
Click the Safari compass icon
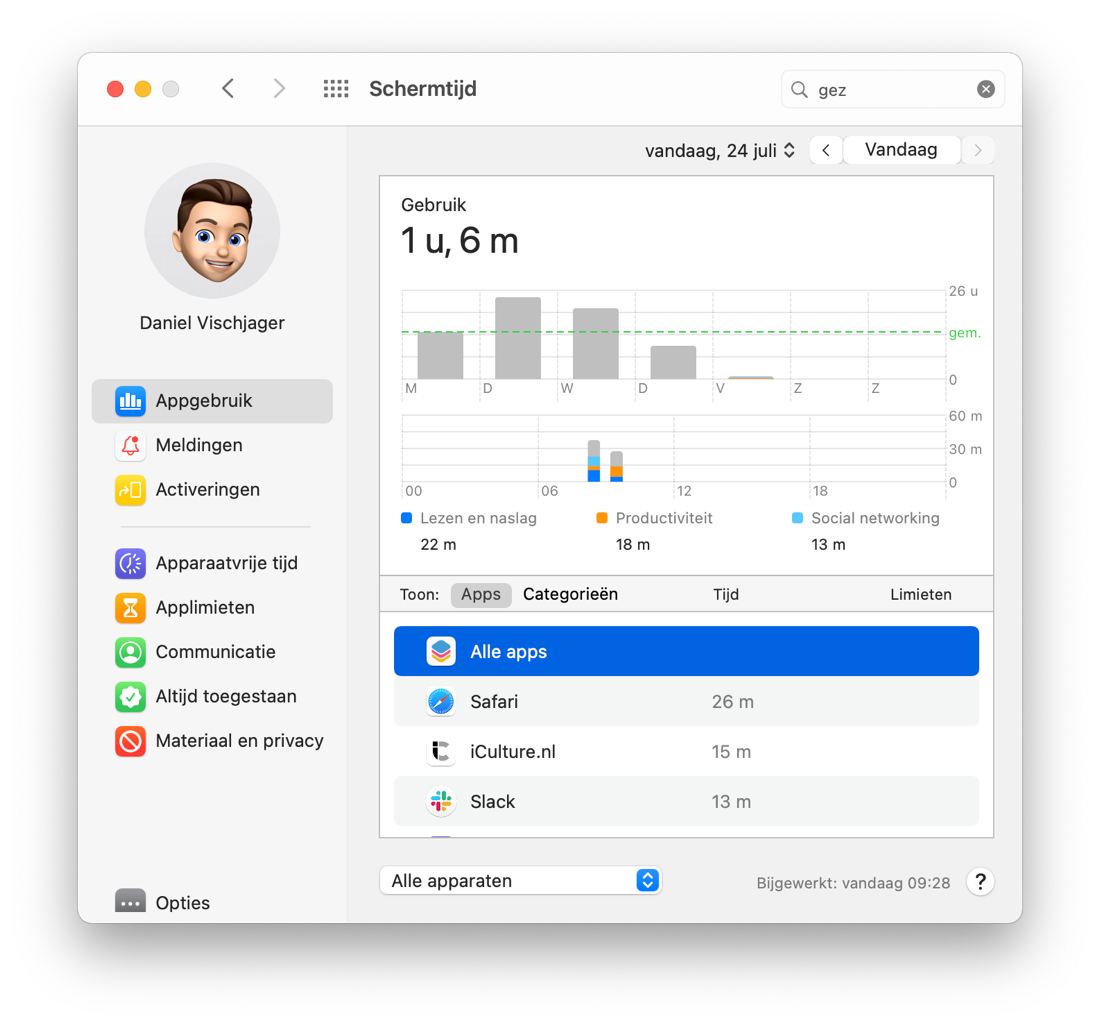pyautogui.click(x=441, y=702)
